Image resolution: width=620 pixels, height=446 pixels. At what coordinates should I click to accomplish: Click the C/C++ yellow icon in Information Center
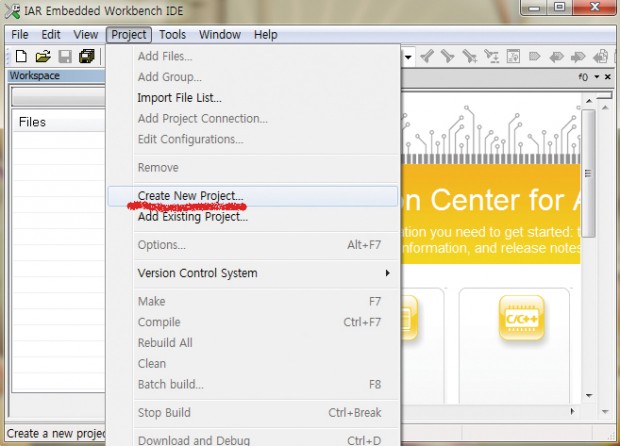point(522,318)
